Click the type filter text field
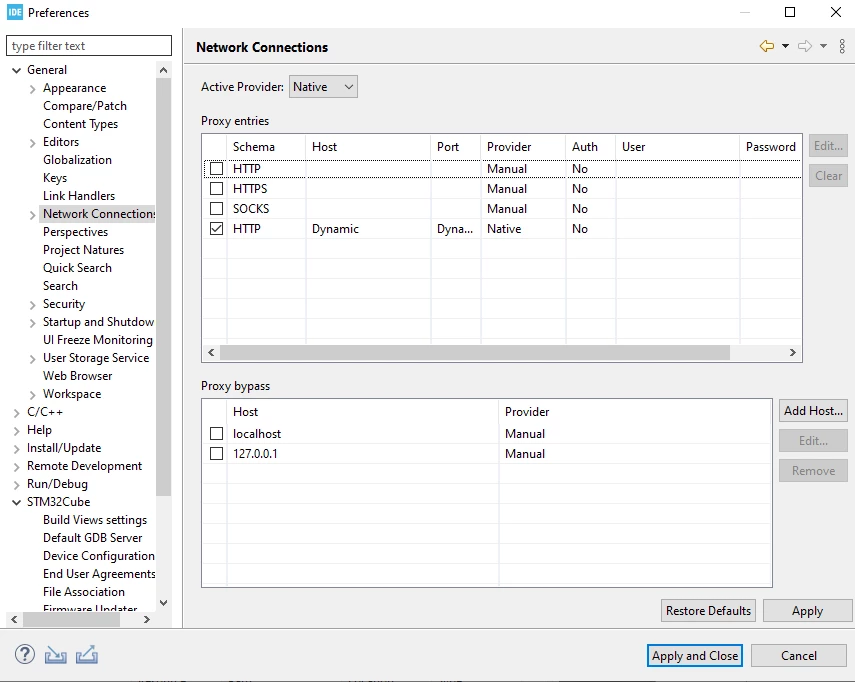This screenshot has width=855, height=682. click(x=89, y=46)
